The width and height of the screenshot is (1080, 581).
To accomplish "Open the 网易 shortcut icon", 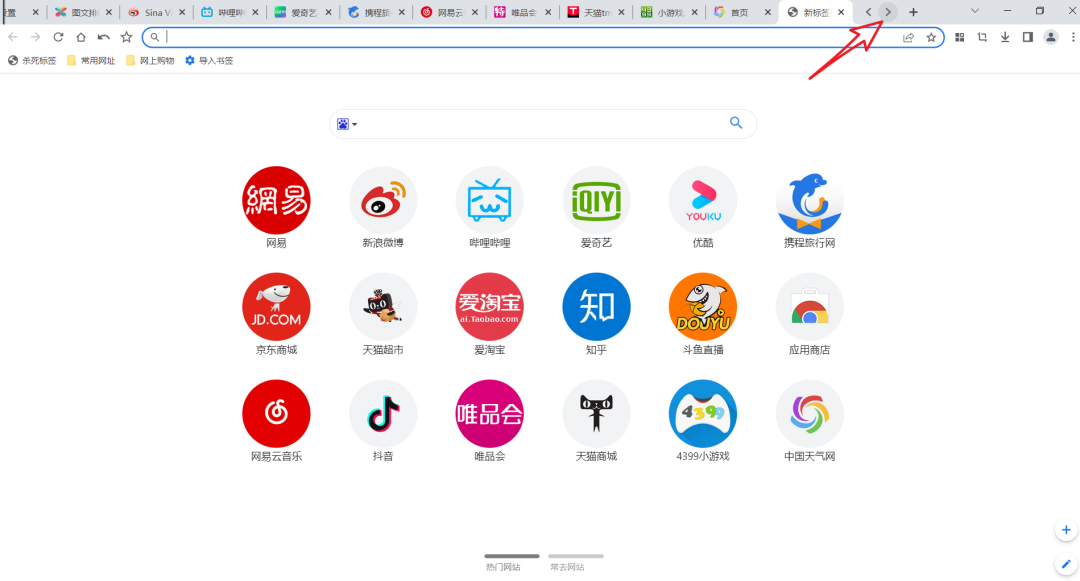I will 276,200.
